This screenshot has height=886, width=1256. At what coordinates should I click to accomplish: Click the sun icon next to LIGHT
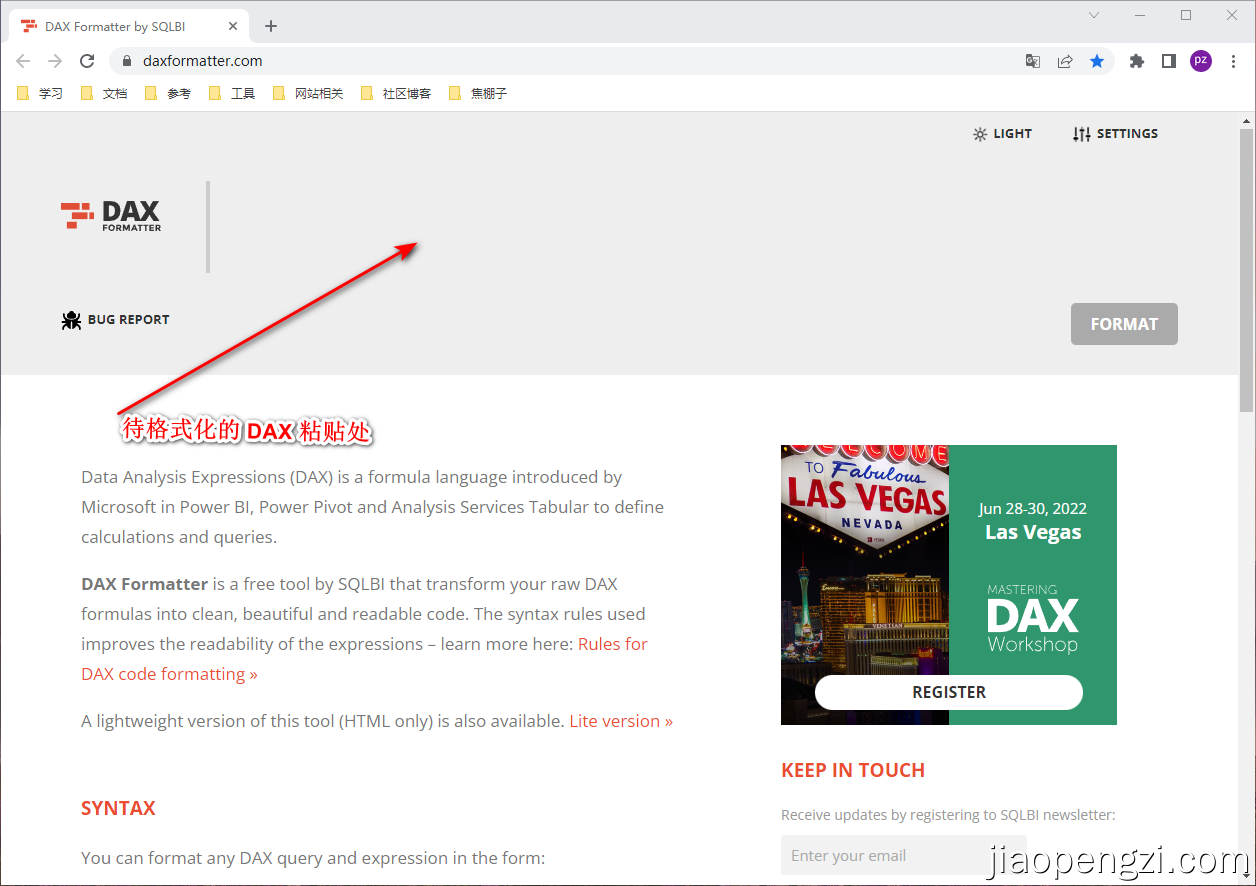coord(980,134)
